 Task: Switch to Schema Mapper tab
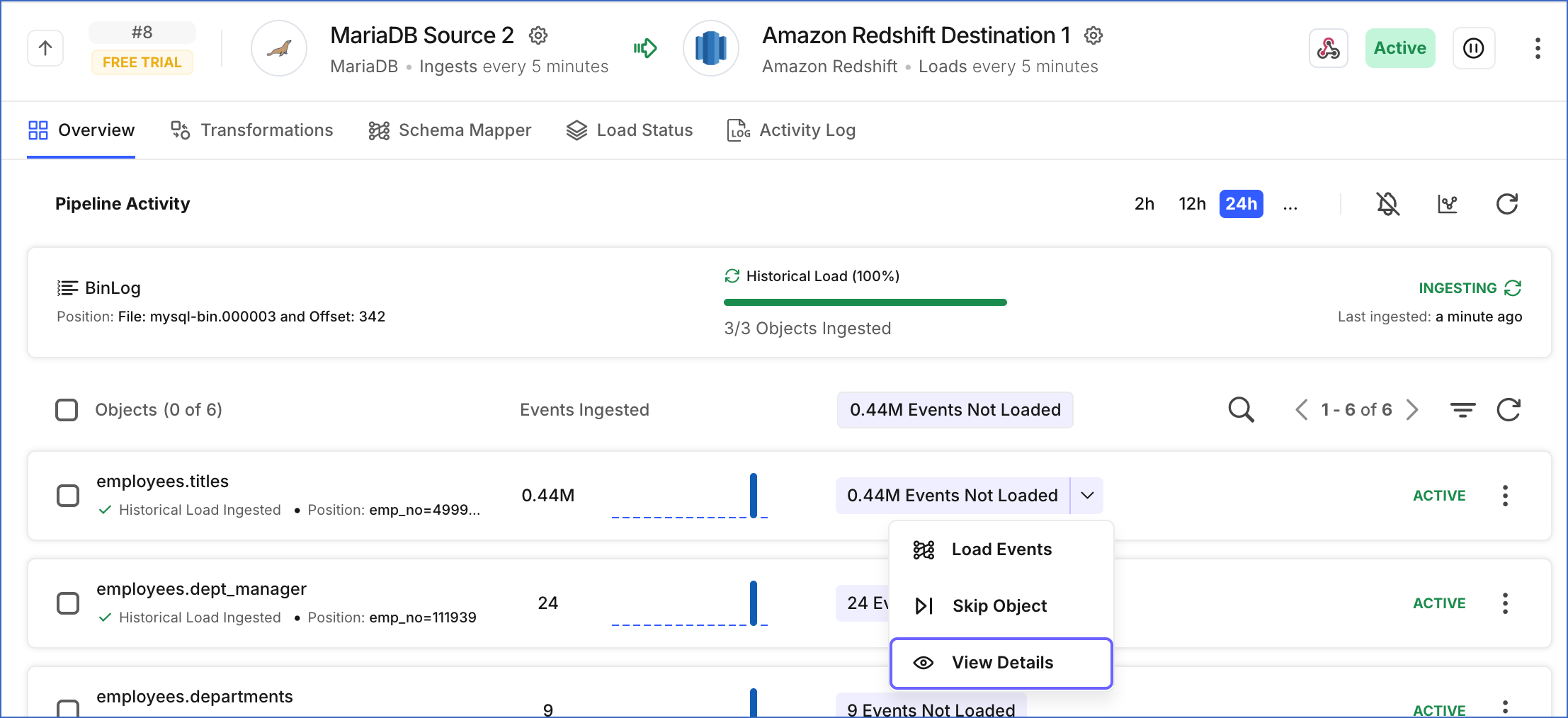tap(450, 130)
